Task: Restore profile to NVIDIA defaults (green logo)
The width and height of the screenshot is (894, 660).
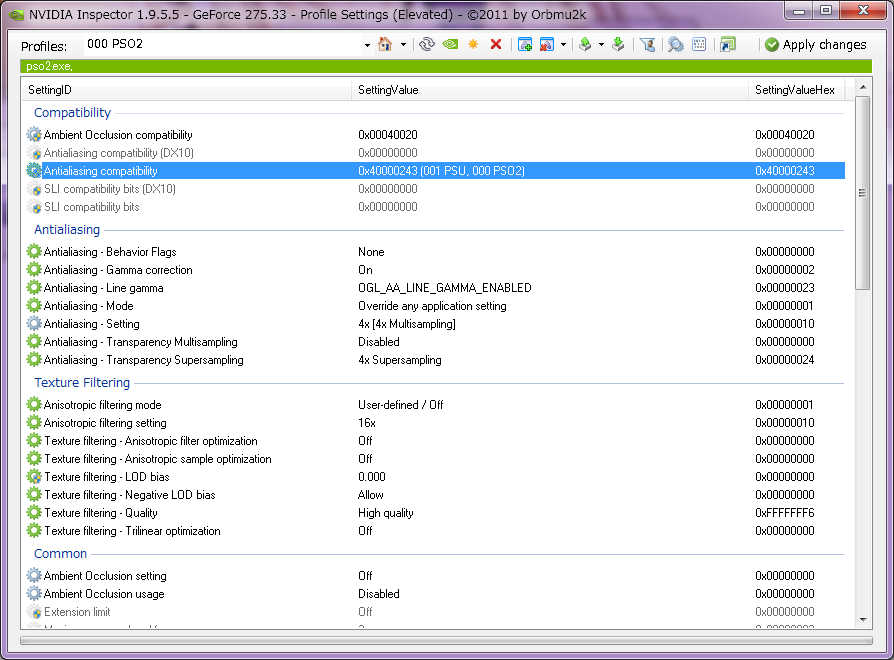Action: click(x=450, y=44)
